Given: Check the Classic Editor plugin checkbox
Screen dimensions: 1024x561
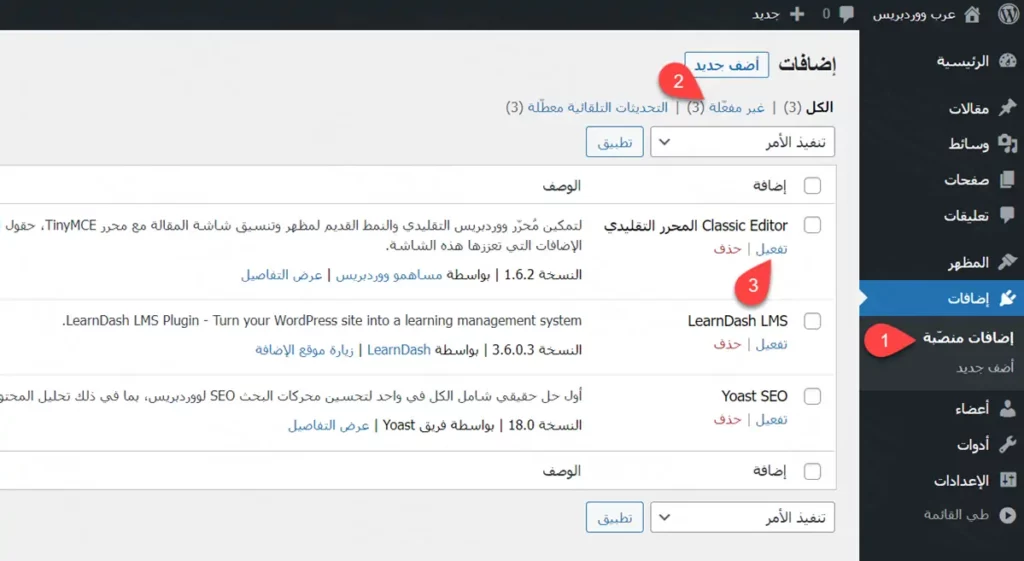Looking at the screenshot, I should click(812, 226).
